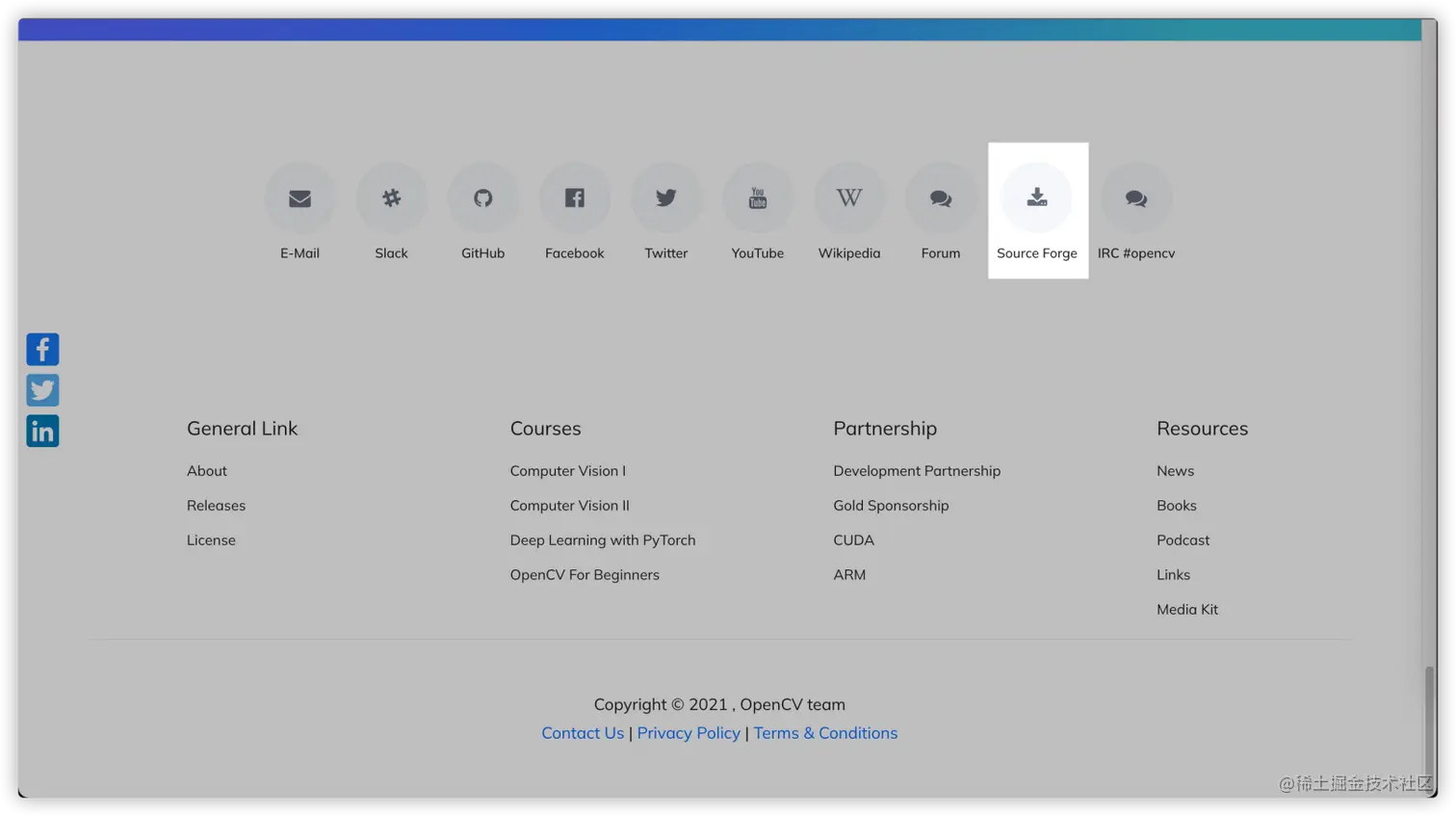Open the Slack community icon

click(x=391, y=198)
